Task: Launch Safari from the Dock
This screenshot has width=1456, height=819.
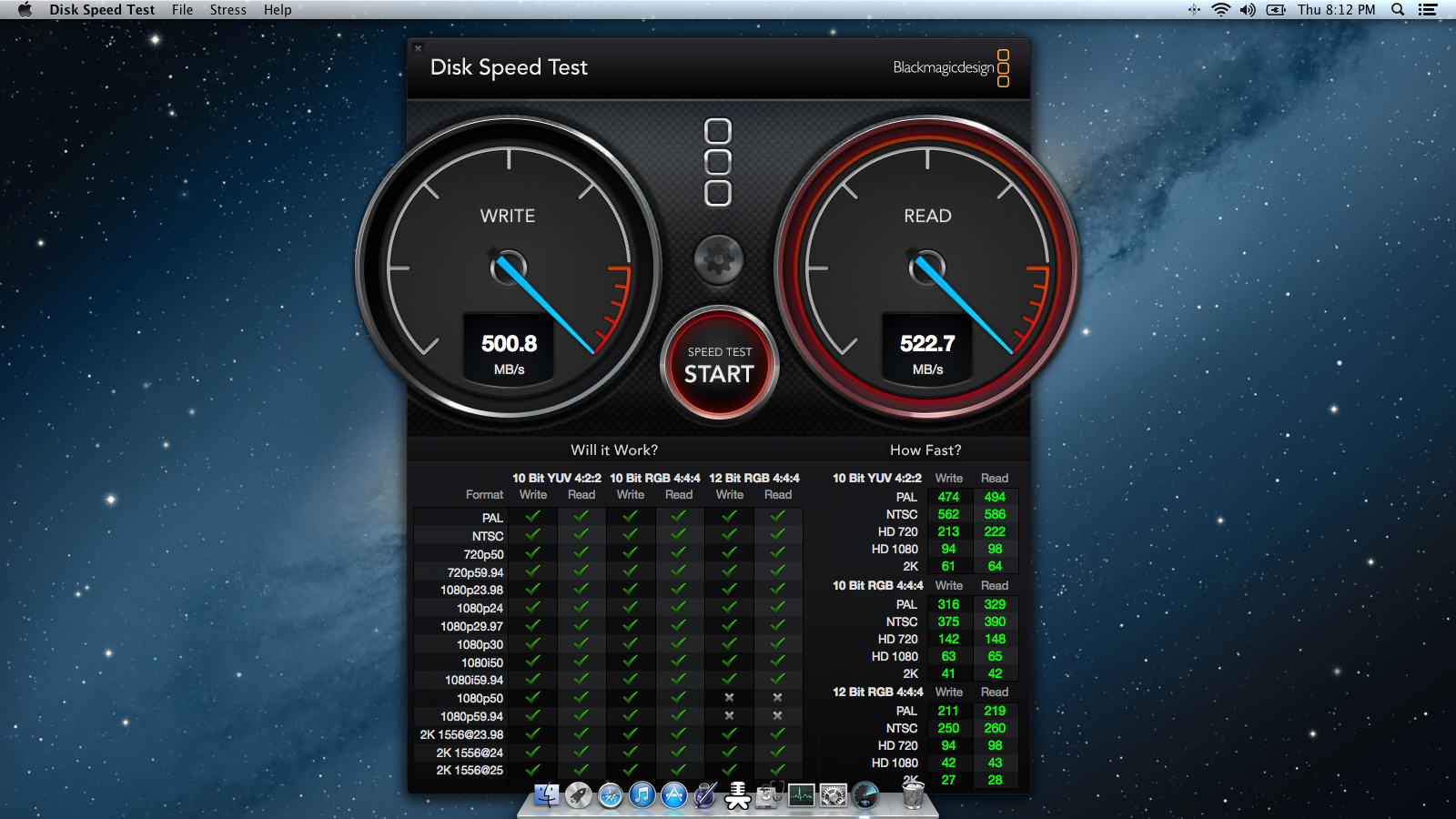Action: pyautogui.click(x=611, y=795)
